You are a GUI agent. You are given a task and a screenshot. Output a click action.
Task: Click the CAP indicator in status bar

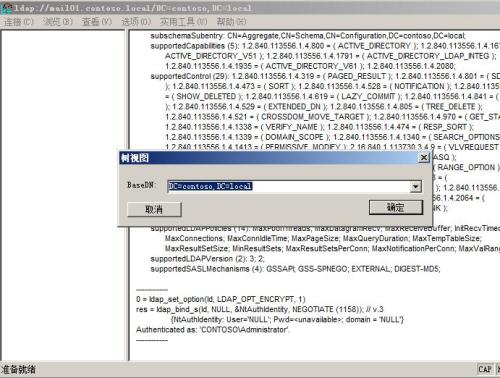[485, 369]
